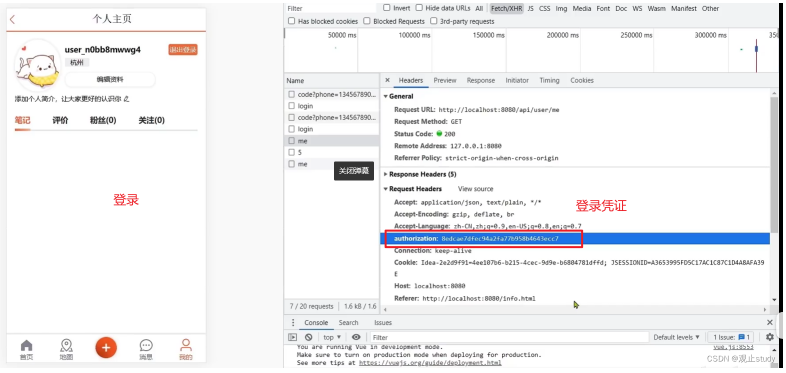The image size is (786, 373).
Task: Toggle the Hide data URLs checkbox
Action: pyautogui.click(x=419, y=8)
